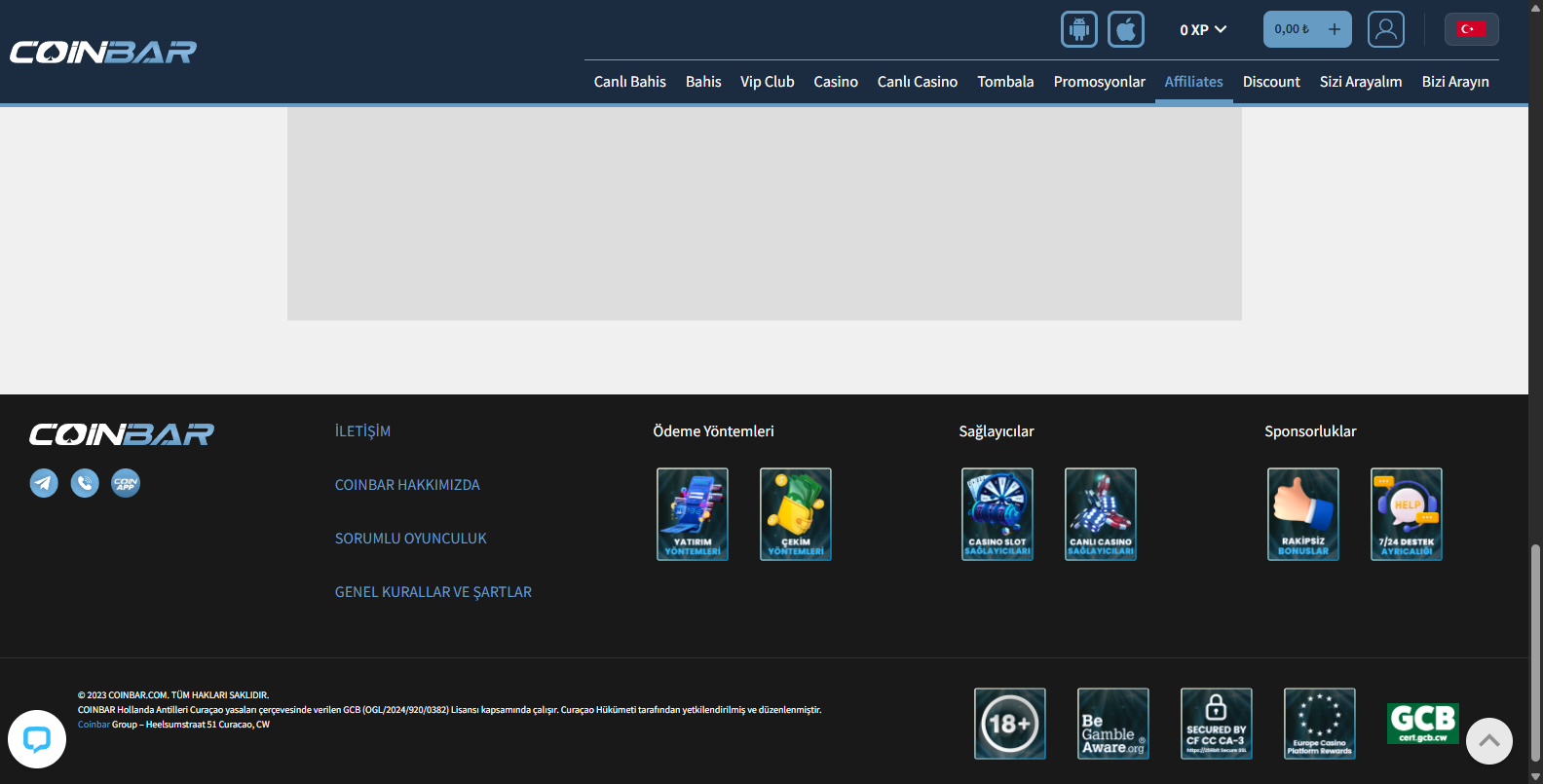This screenshot has height=784, width=1543.
Task: Click the phone call icon in the footer
Action: [85, 483]
